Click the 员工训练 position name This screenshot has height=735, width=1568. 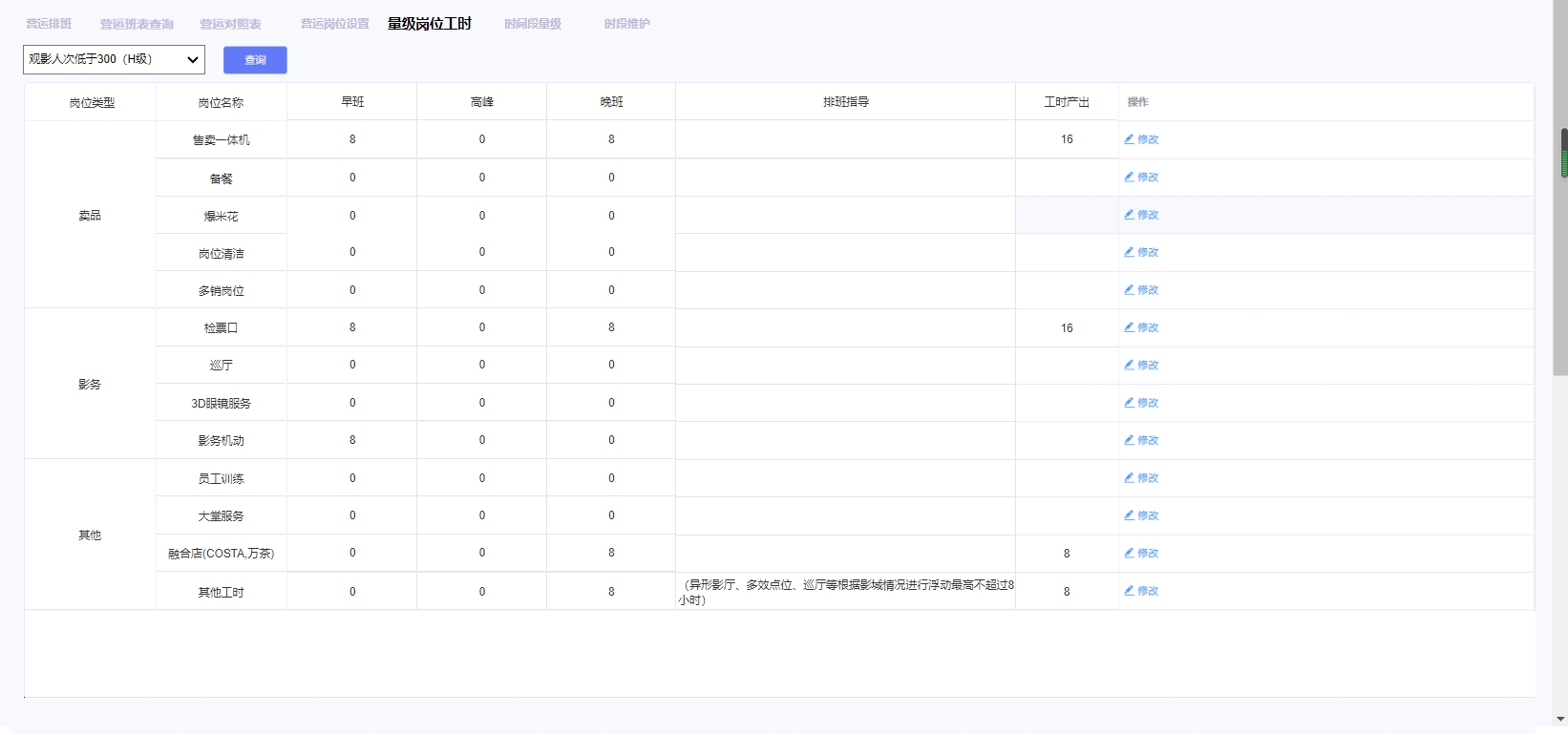(x=221, y=478)
